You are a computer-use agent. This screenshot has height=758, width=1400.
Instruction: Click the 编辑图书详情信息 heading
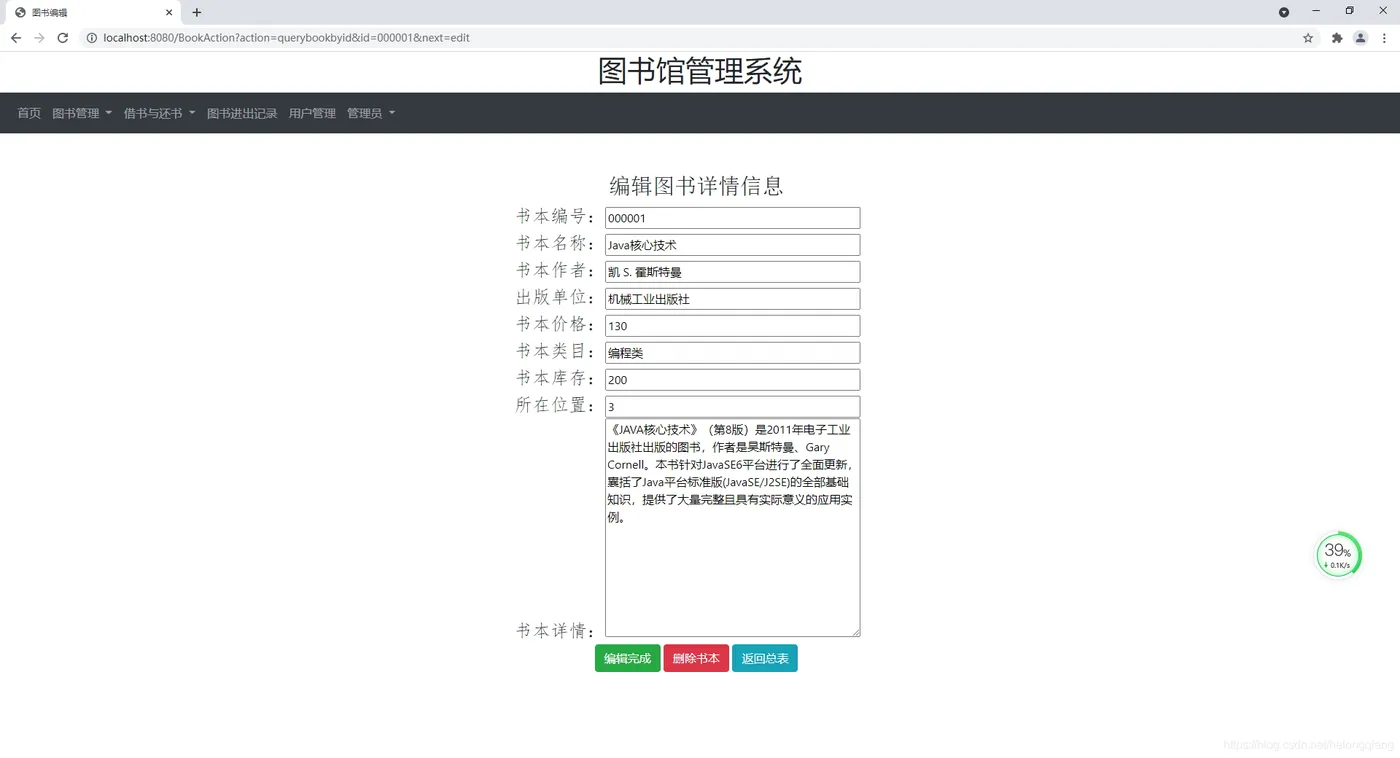click(x=696, y=186)
